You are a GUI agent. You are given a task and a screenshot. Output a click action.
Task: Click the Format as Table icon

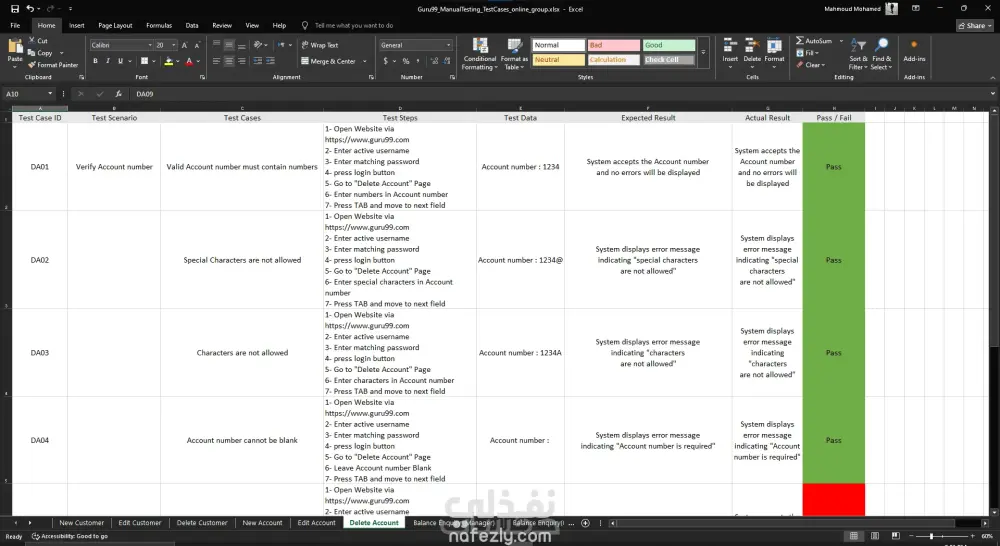point(514,54)
